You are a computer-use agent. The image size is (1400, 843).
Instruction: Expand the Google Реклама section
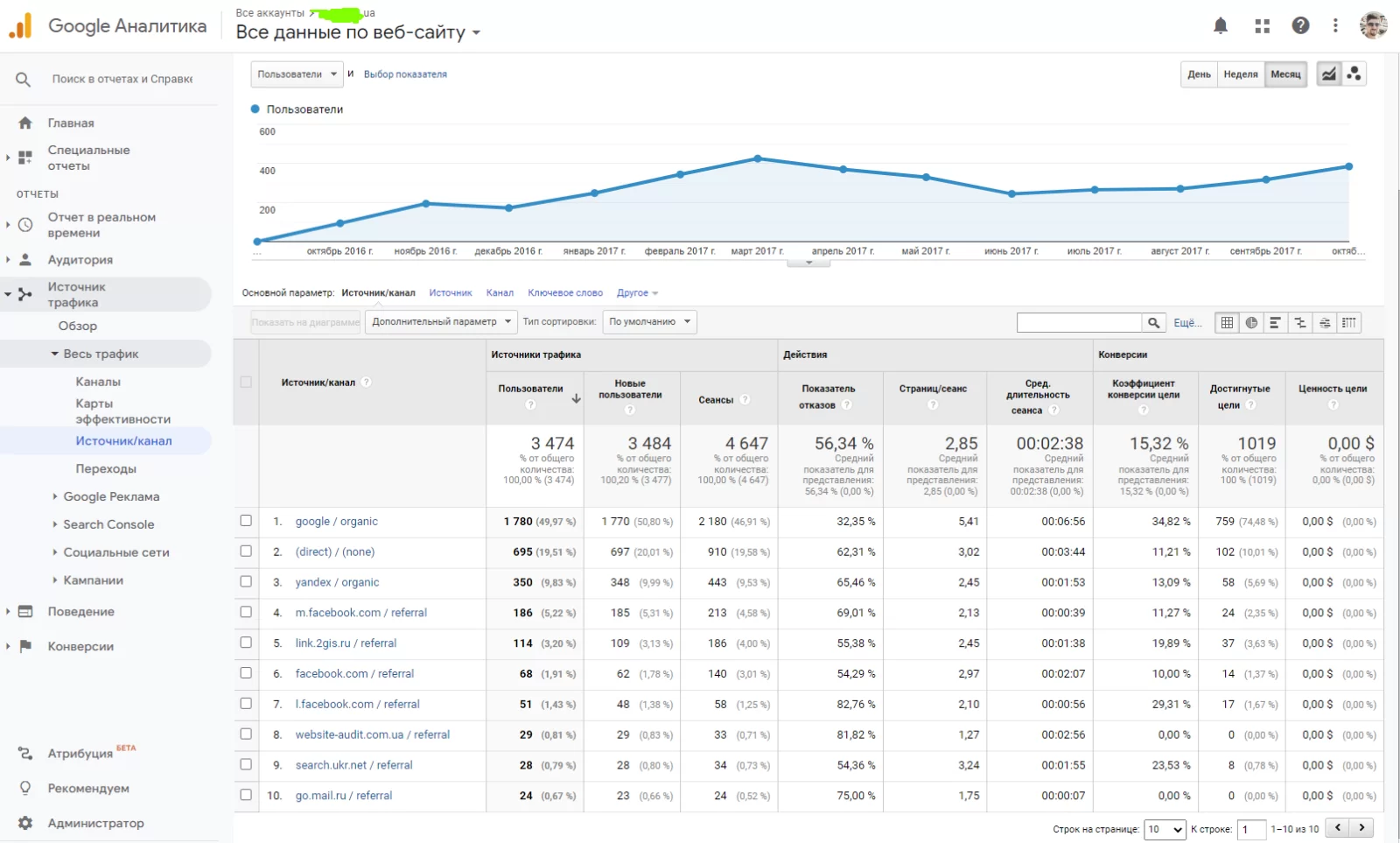coord(111,496)
